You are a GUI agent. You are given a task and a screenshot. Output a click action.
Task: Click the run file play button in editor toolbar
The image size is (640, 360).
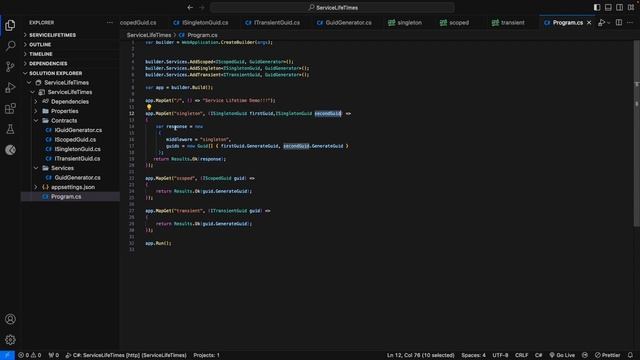(601, 23)
